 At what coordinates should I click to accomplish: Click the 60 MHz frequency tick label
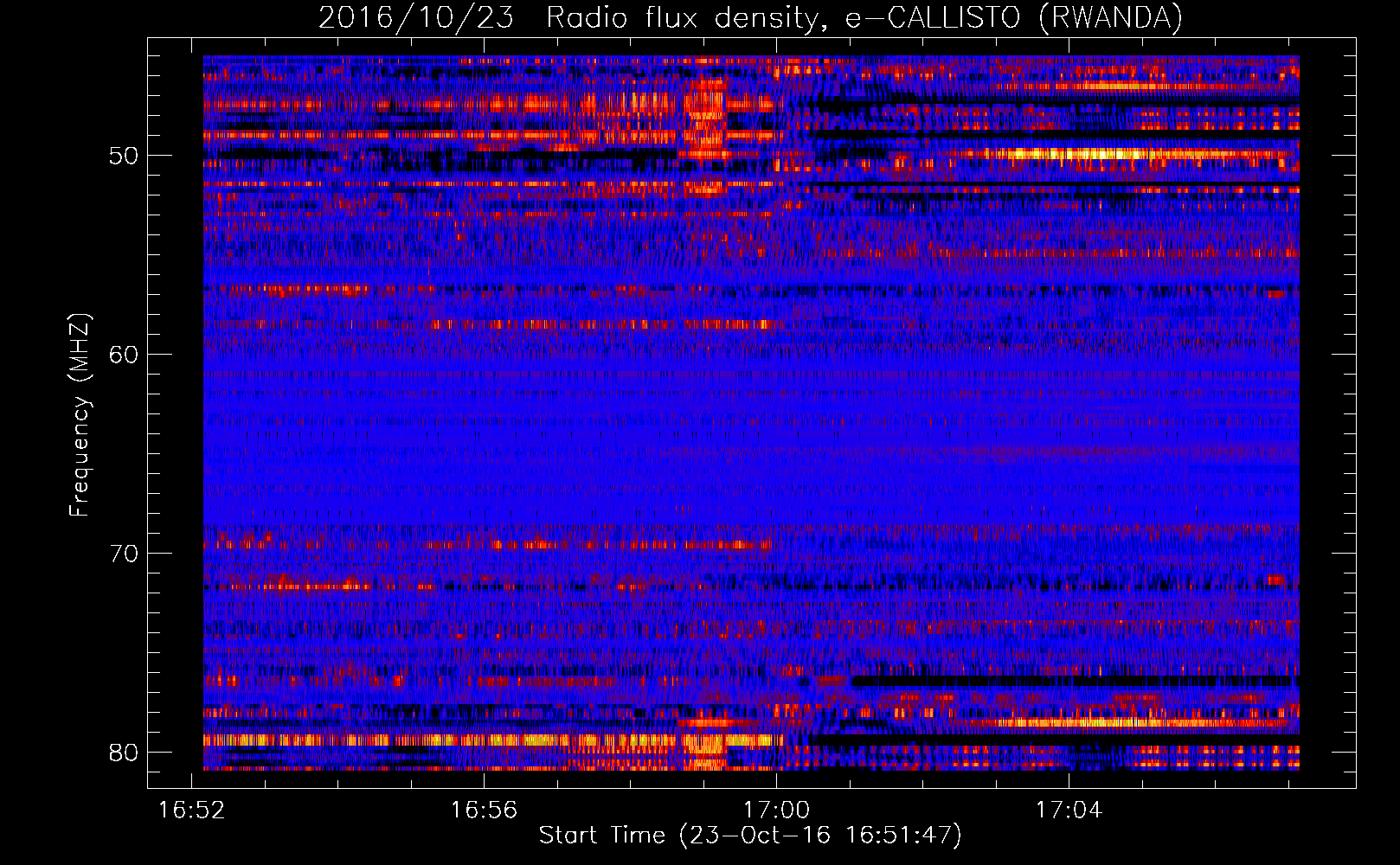tap(124, 355)
